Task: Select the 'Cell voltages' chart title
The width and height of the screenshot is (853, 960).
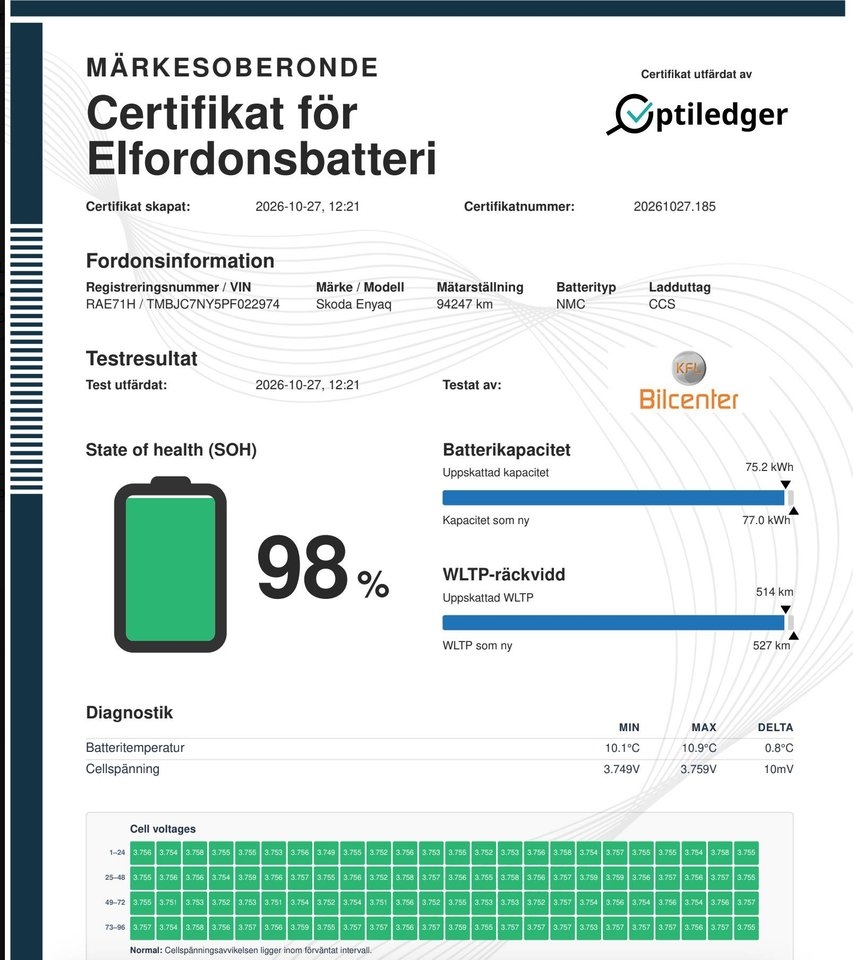Action: 163,829
